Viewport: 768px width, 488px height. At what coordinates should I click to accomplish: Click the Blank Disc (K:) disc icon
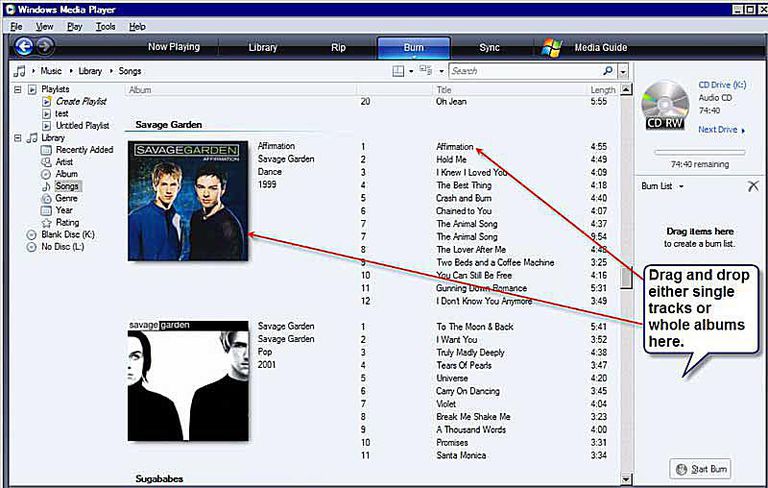31,235
